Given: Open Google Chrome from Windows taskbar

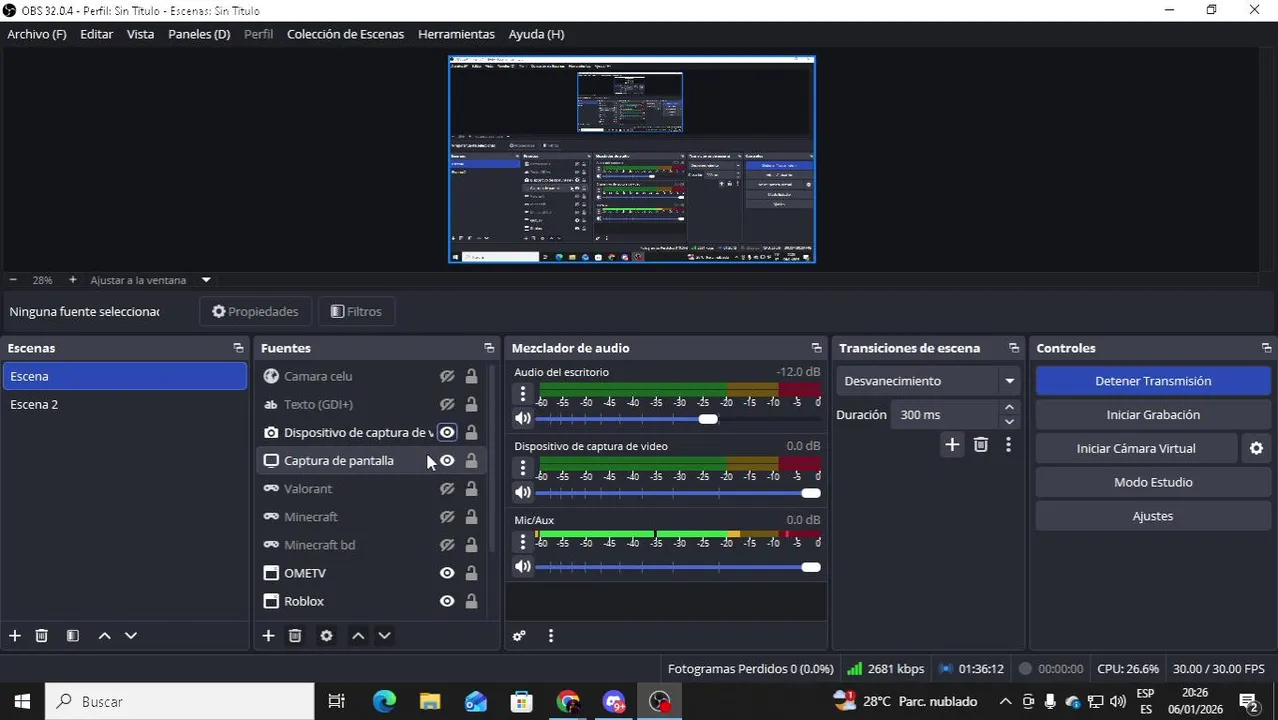Looking at the screenshot, I should click(x=568, y=702).
